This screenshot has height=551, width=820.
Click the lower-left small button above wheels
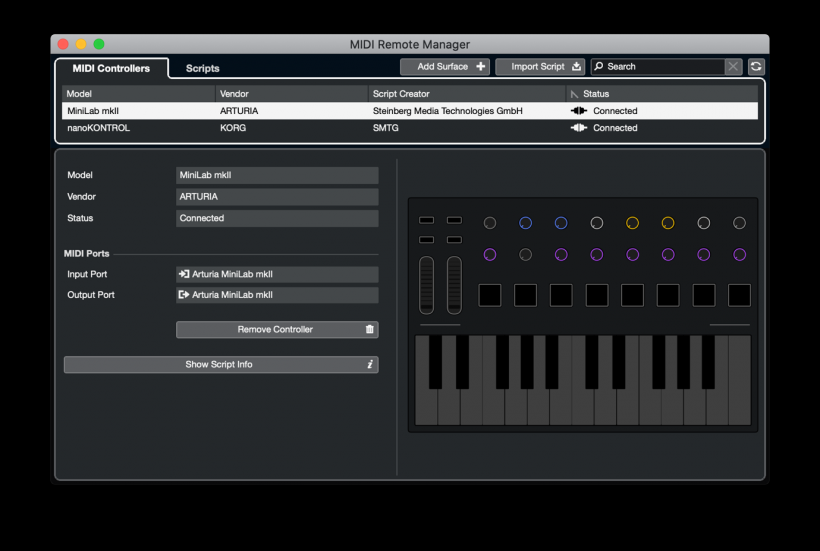pos(426,239)
